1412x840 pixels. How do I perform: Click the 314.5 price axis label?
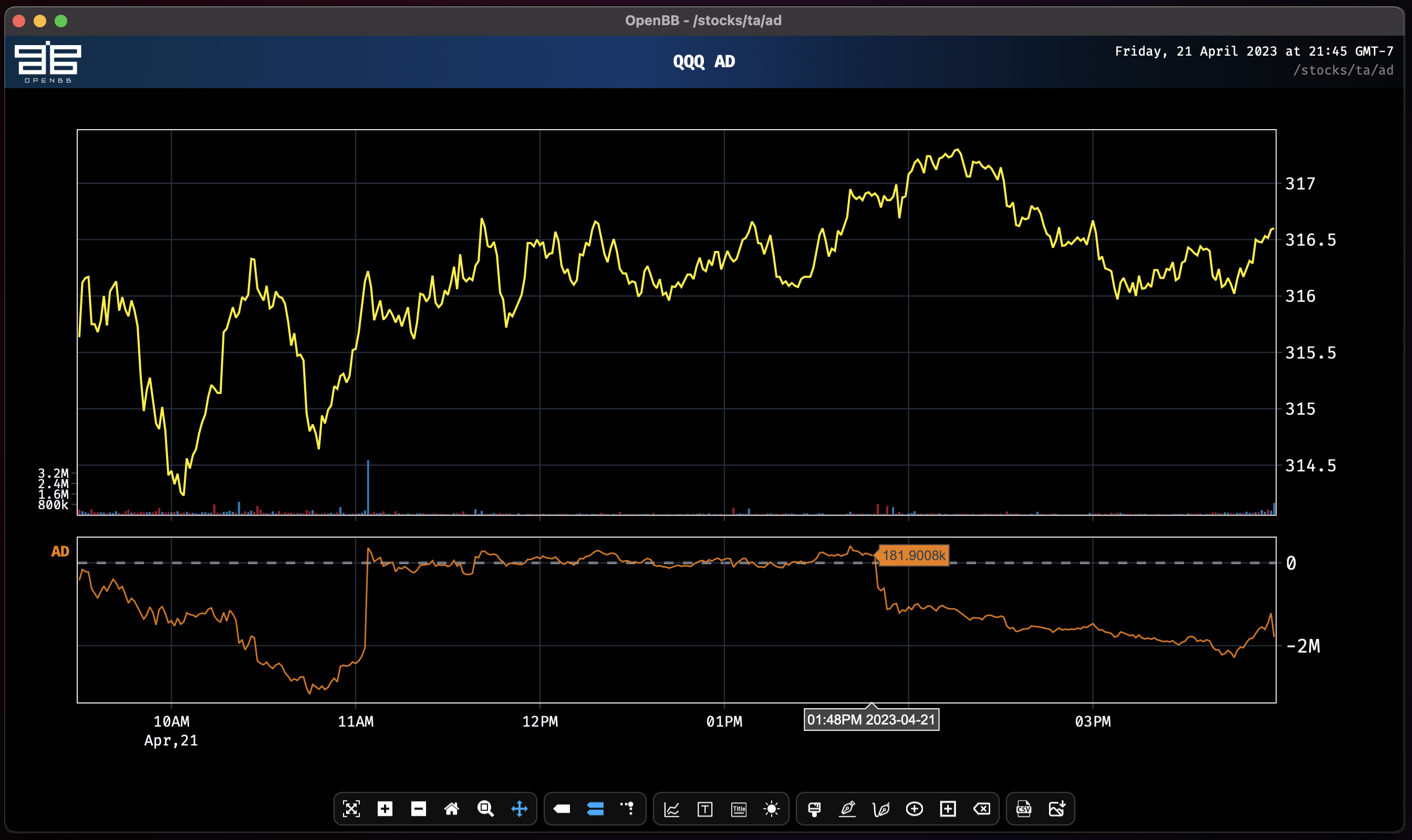click(1311, 465)
